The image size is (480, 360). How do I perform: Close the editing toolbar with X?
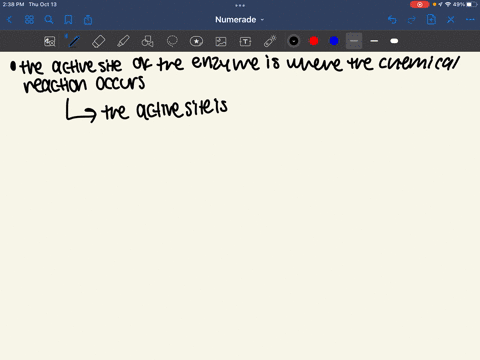click(x=451, y=20)
